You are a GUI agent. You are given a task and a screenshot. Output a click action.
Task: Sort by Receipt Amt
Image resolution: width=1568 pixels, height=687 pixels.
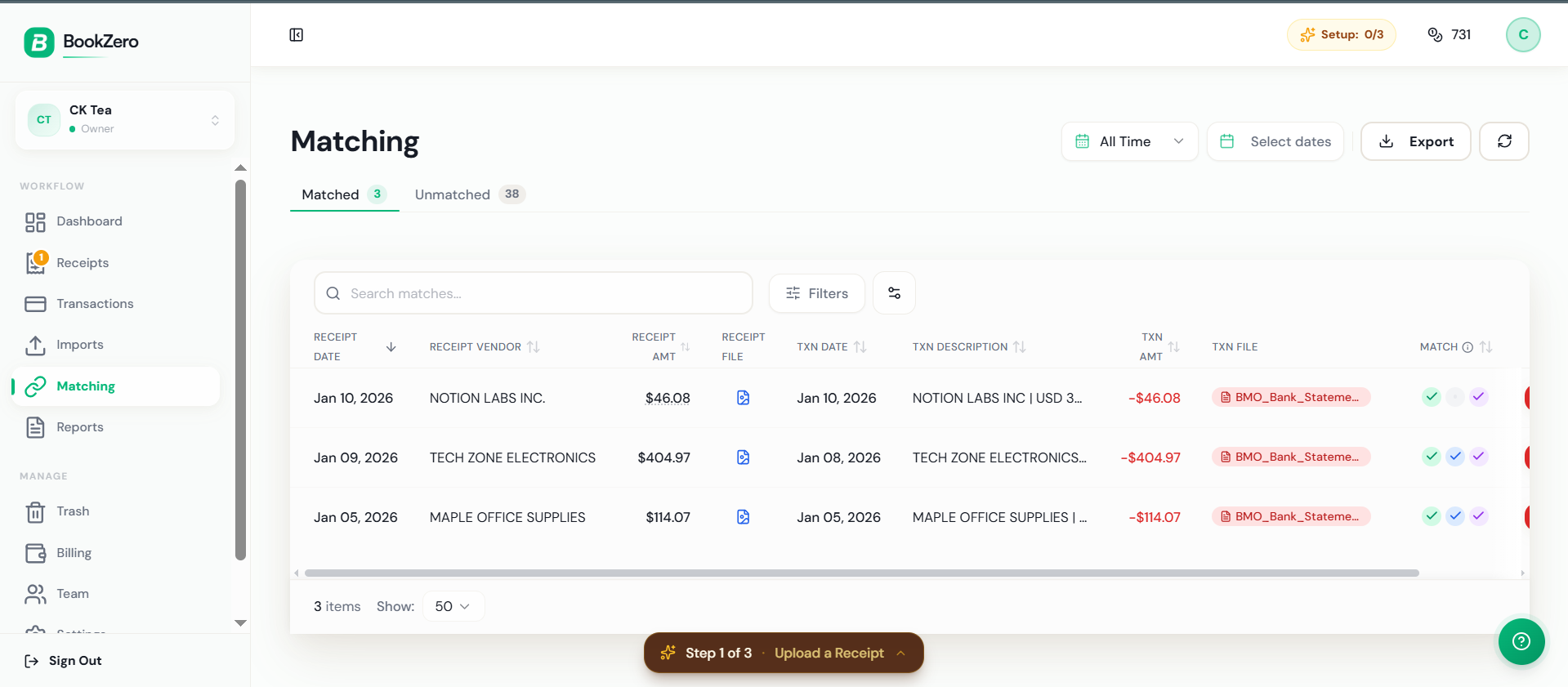click(x=685, y=347)
